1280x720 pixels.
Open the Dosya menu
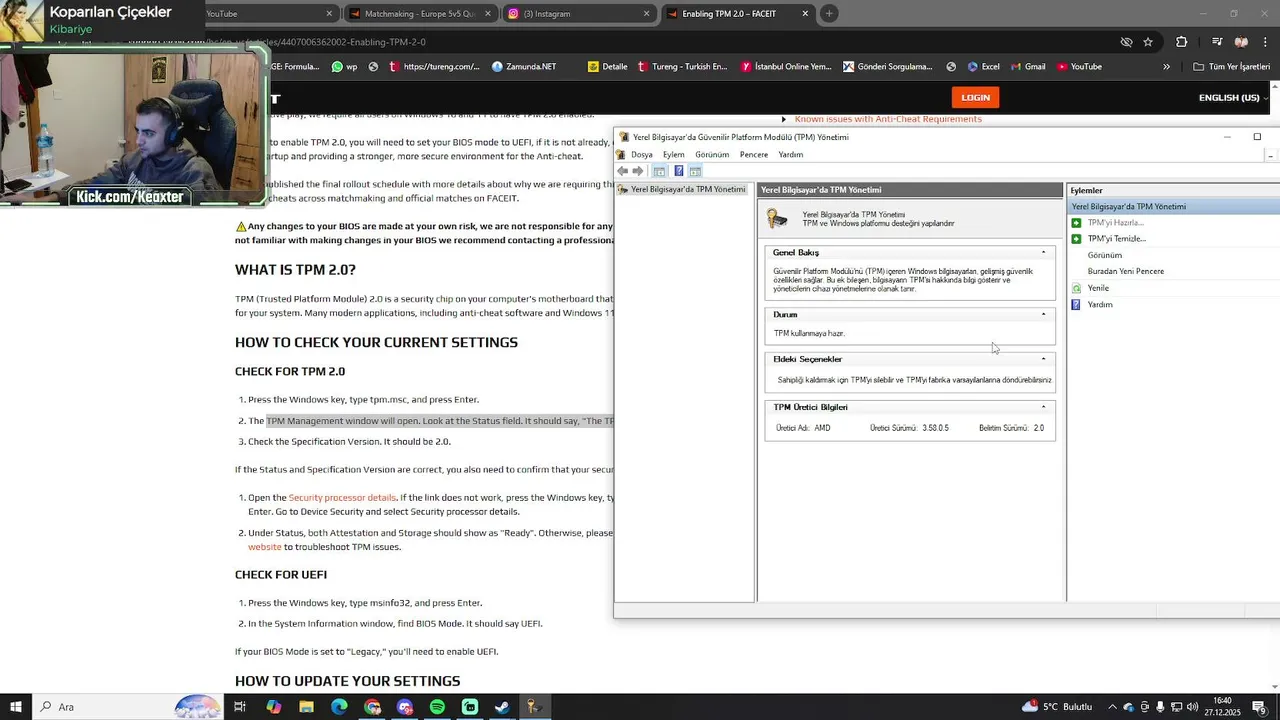pyautogui.click(x=641, y=155)
